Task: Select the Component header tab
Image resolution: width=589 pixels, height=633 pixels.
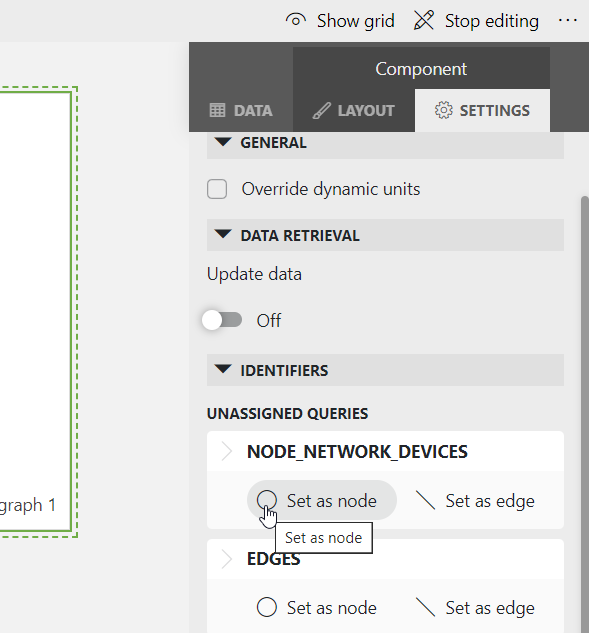Action: 421,69
